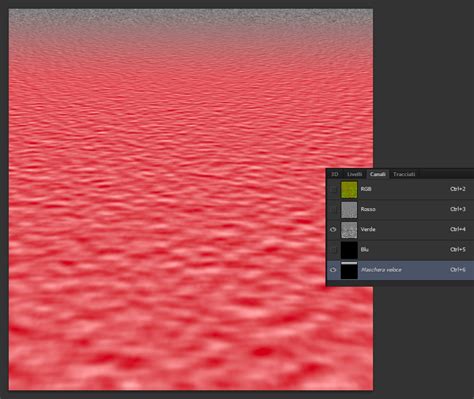Screen dimensions: 474x399
Task: Select the Canali tab
Action: pyautogui.click(x=377, y=174)
